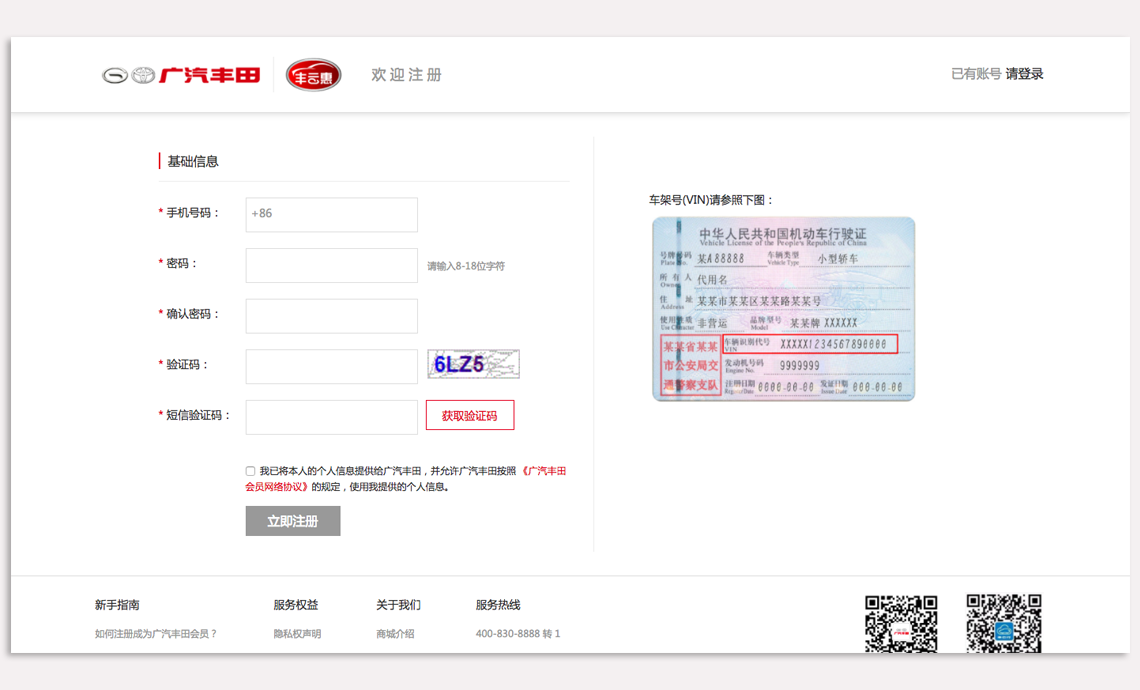Select the 确认密码 confirm password field
This screenshot has height=690, width=1140.
click(x=331, y=316)
